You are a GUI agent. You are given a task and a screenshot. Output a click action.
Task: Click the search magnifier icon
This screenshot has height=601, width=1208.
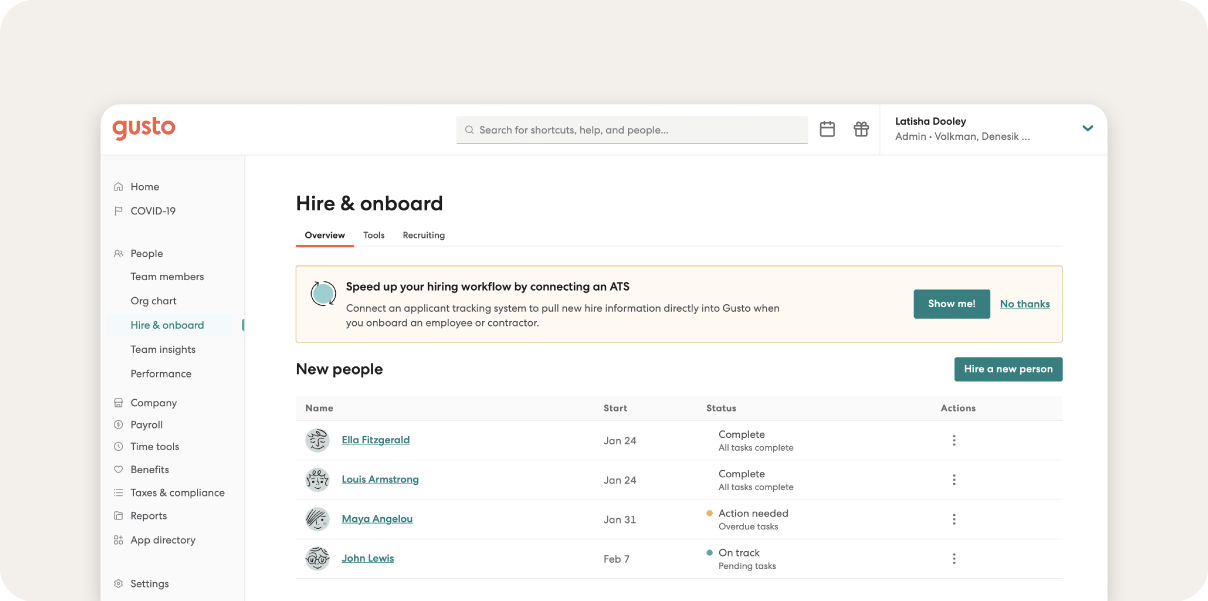pos(469,130)
